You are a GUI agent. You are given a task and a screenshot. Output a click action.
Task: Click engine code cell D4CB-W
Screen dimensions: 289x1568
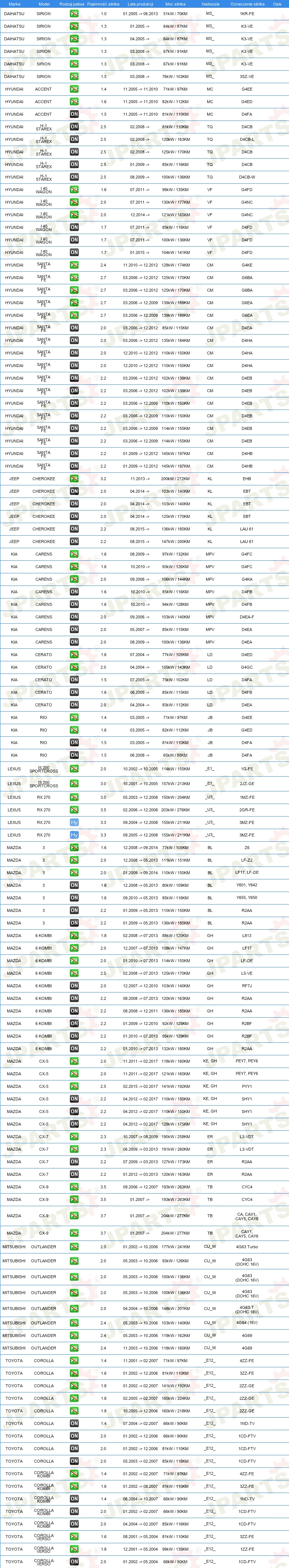247,177
